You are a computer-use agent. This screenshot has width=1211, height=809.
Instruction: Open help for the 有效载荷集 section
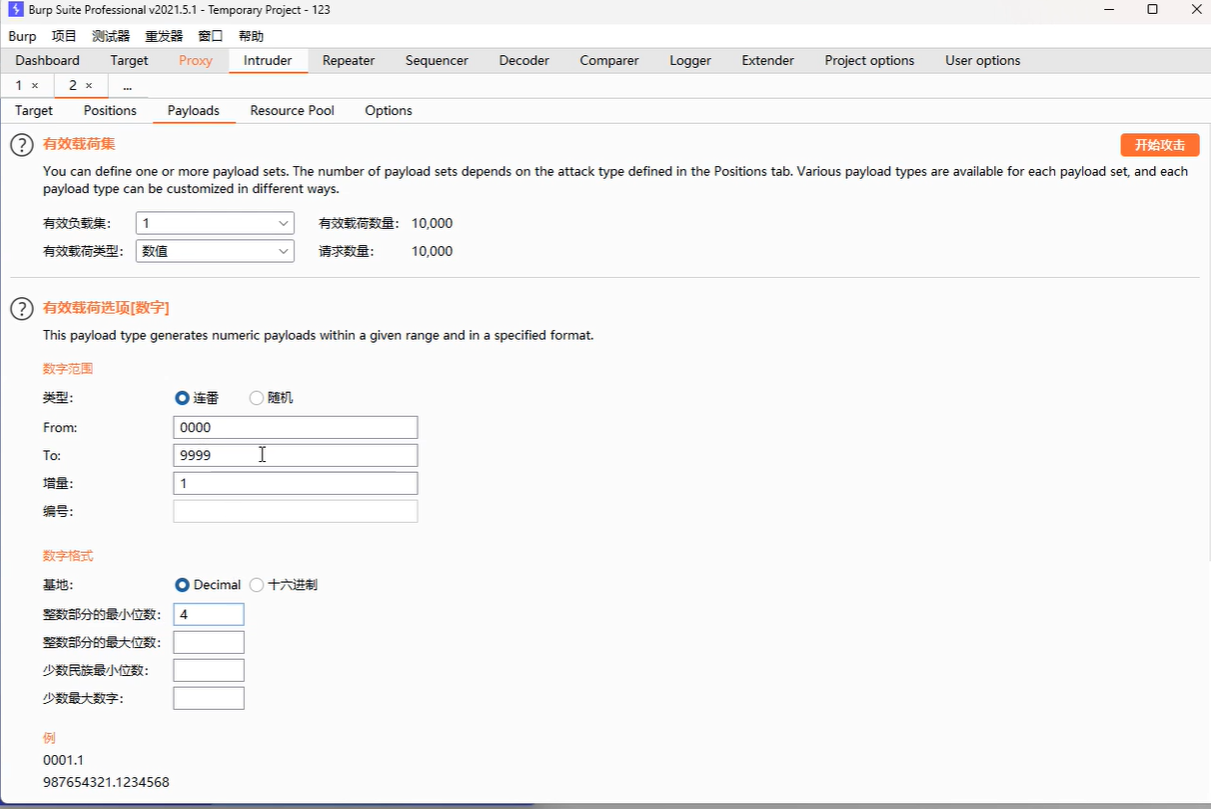22,145
